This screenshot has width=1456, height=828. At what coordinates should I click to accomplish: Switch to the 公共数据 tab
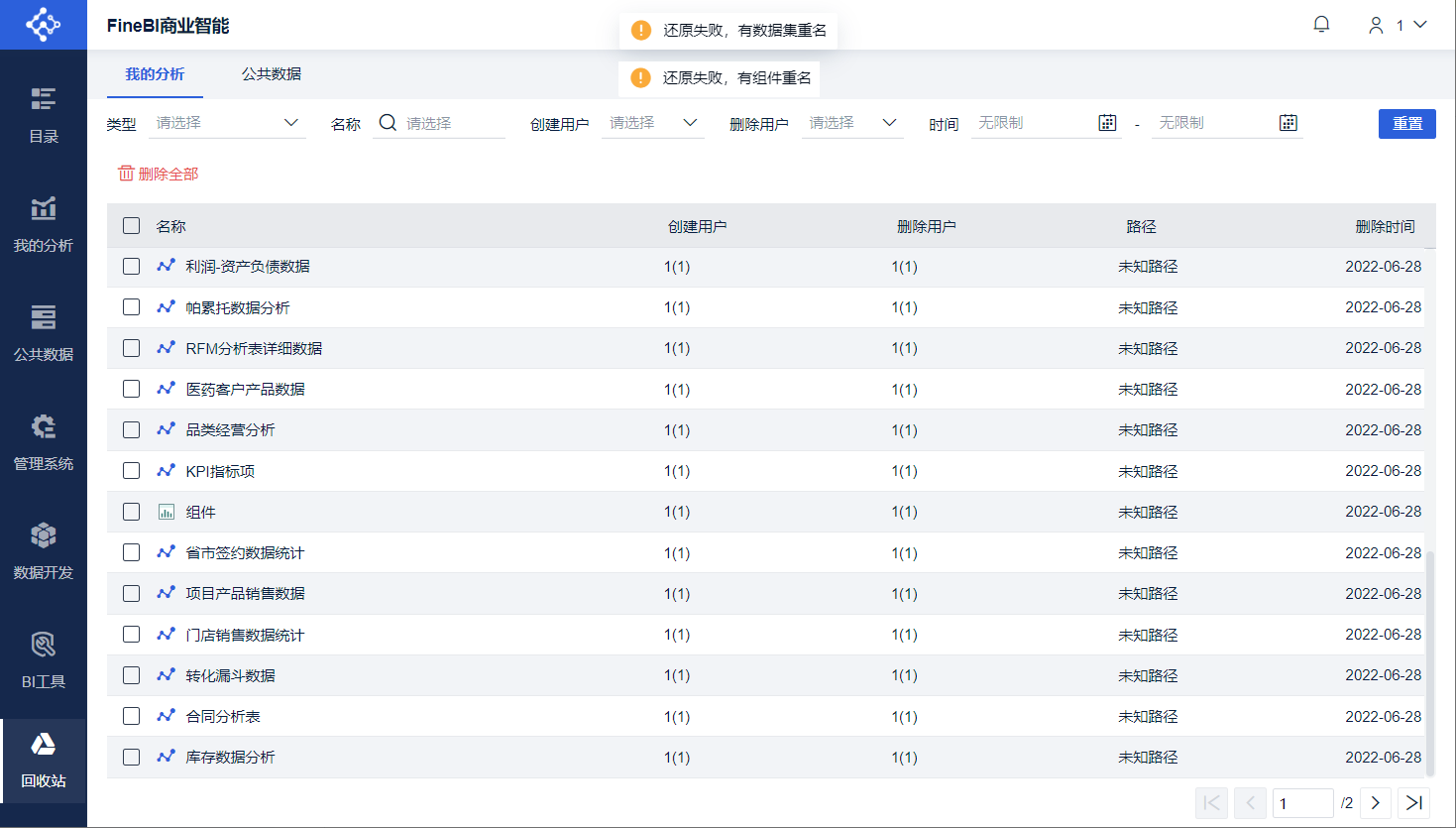click(272, 74)
